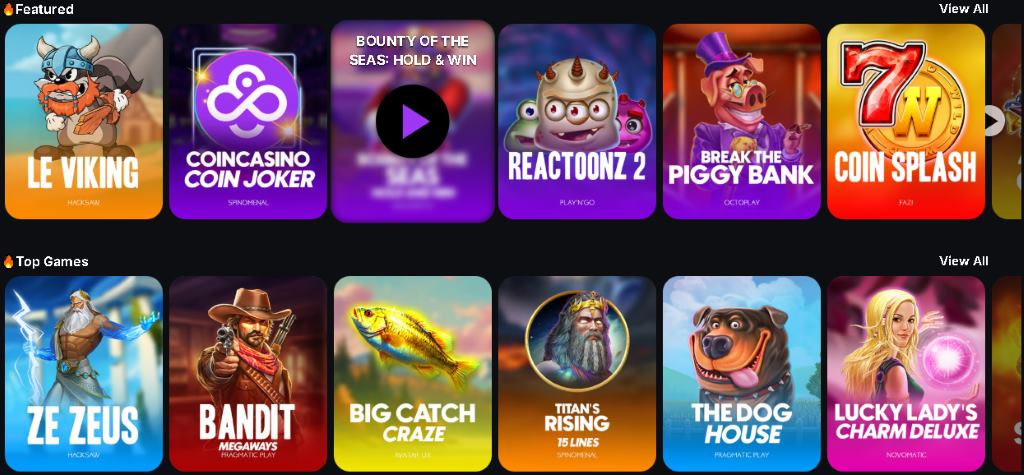Click the flame icon beside Featured heading
The width and height of the screenshot is (1024, 475).
point(8,9)
